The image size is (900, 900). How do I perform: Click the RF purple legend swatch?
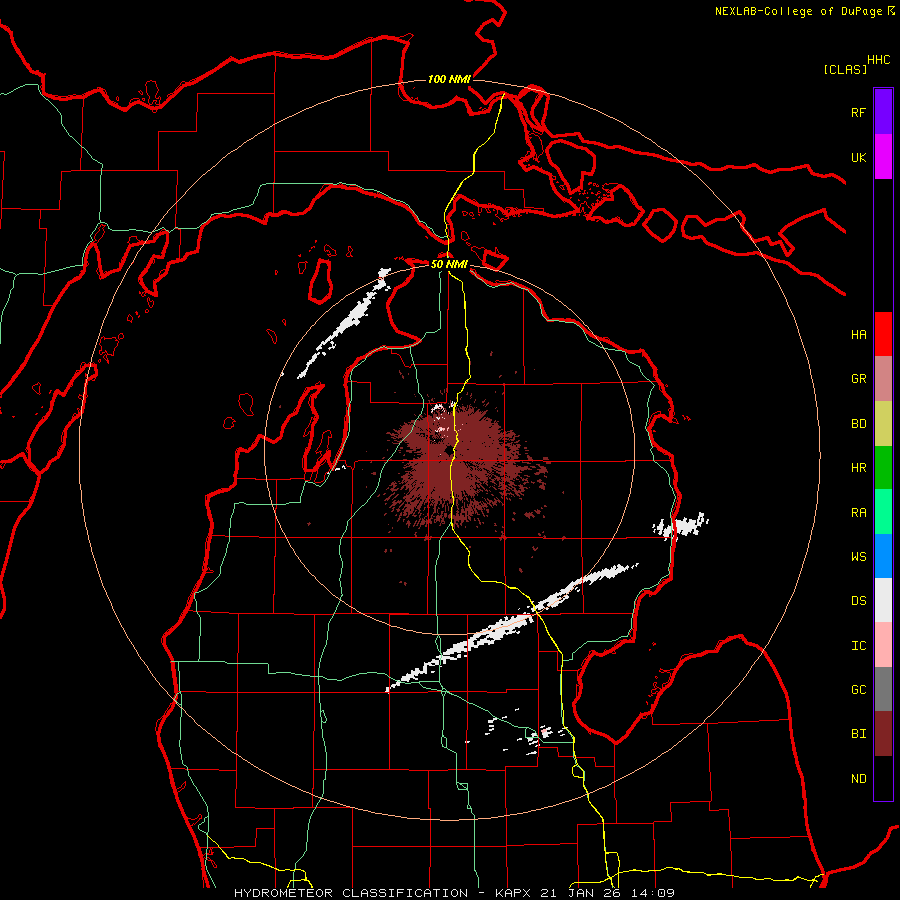pos(883,112)
